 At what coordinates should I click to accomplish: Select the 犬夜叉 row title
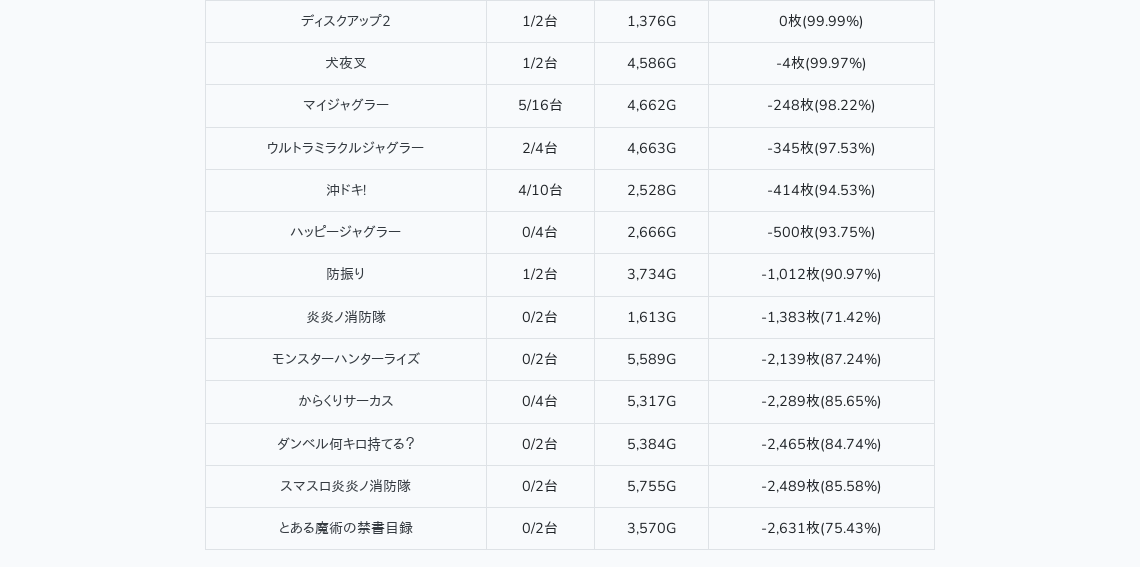pyautogui.click(x=345, y=63)
